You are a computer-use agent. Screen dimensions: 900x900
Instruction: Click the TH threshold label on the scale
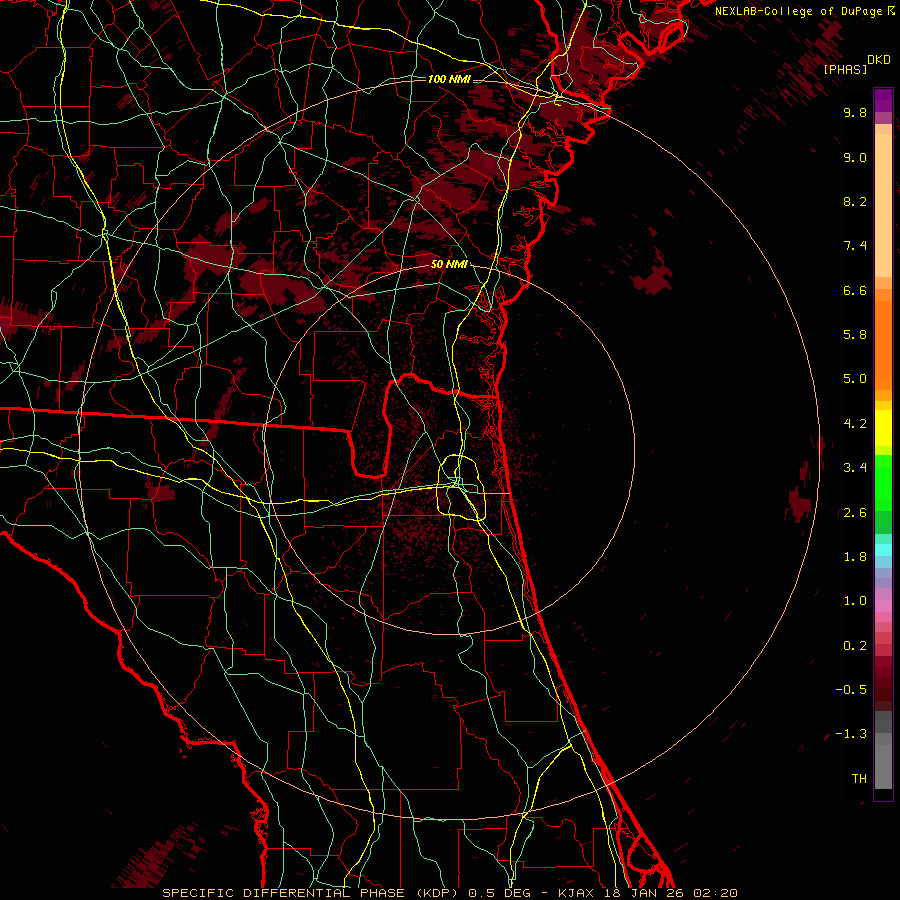(859, 778)
